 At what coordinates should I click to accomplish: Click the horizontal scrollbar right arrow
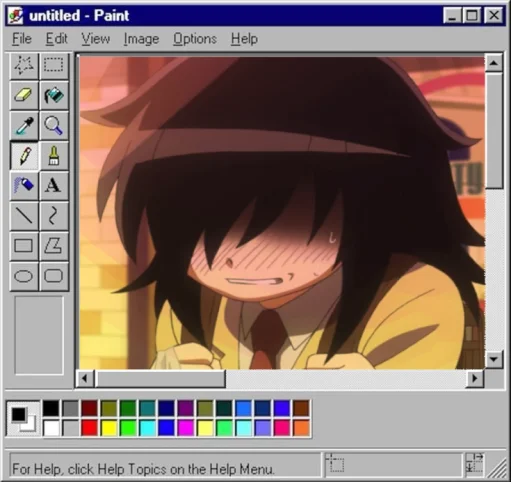(475, 379)
